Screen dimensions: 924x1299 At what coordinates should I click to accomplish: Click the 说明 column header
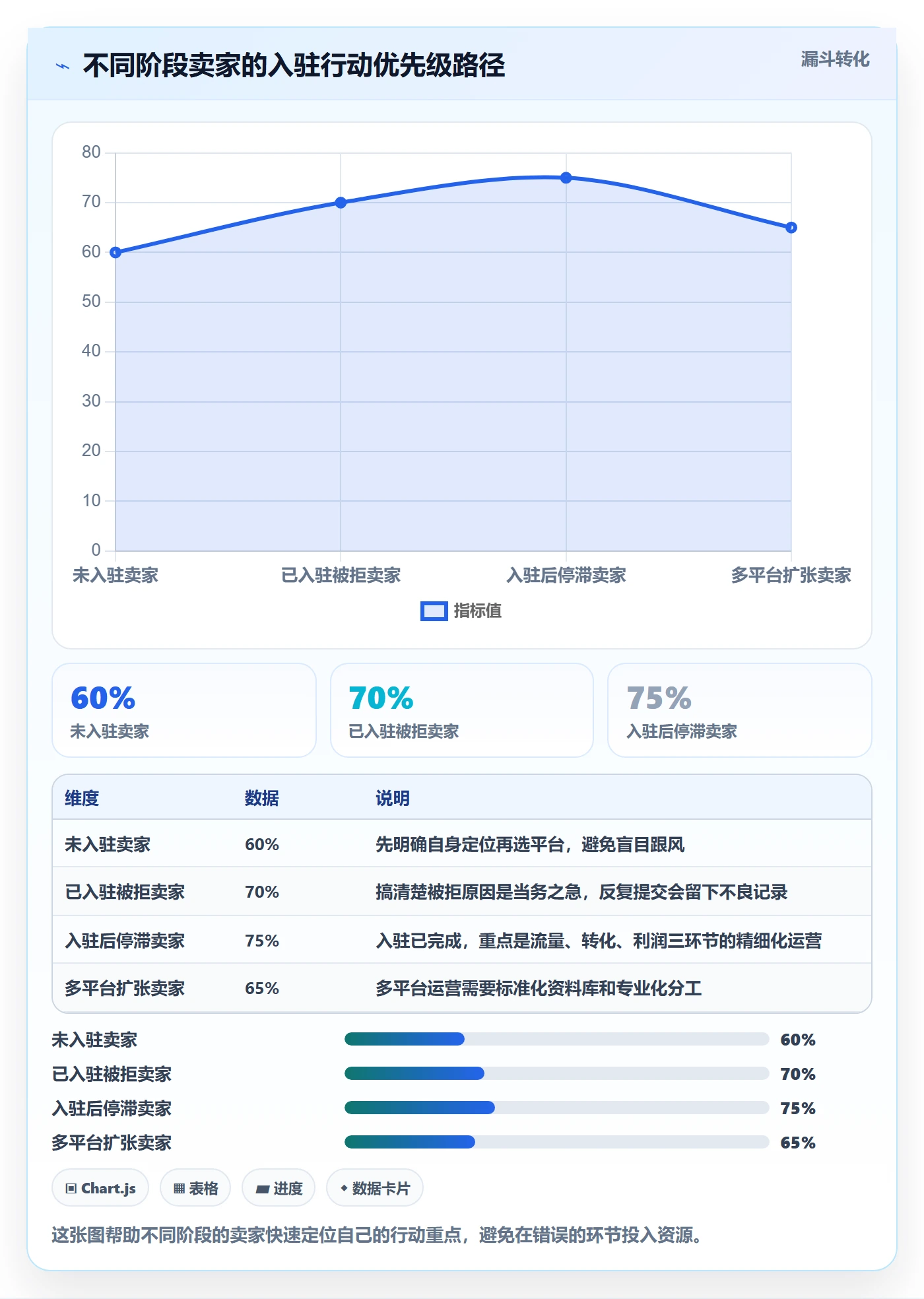pyautogui.click(x=393, y=798)
